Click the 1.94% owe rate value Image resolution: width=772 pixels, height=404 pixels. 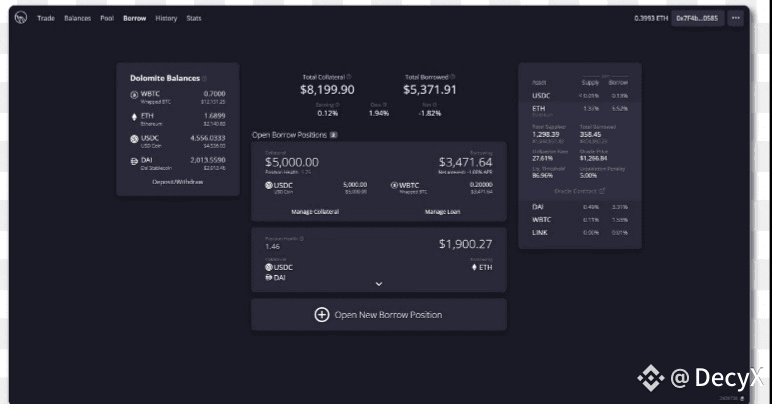point(379,113)
